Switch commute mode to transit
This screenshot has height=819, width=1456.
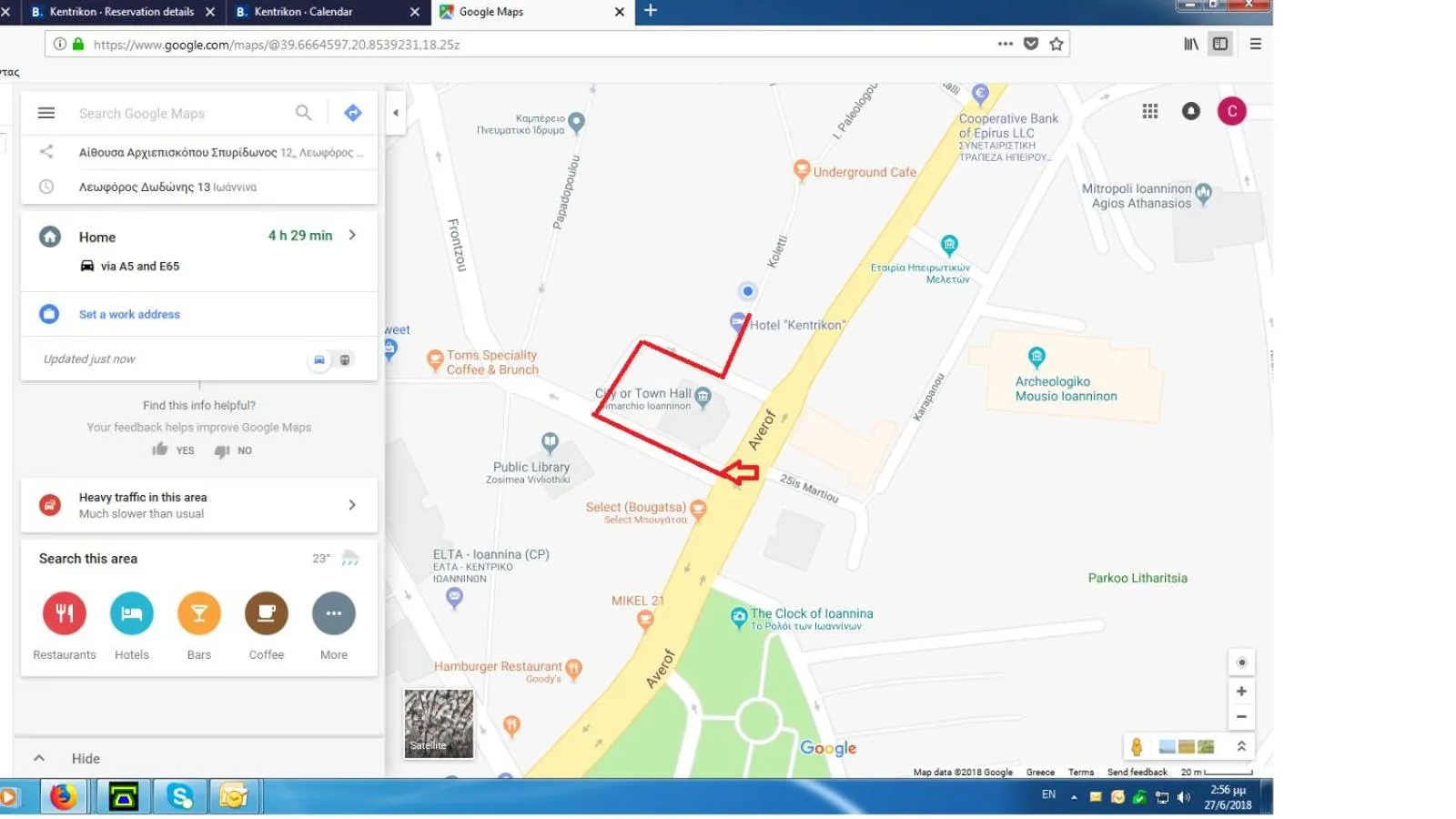(x=345, y=360)
